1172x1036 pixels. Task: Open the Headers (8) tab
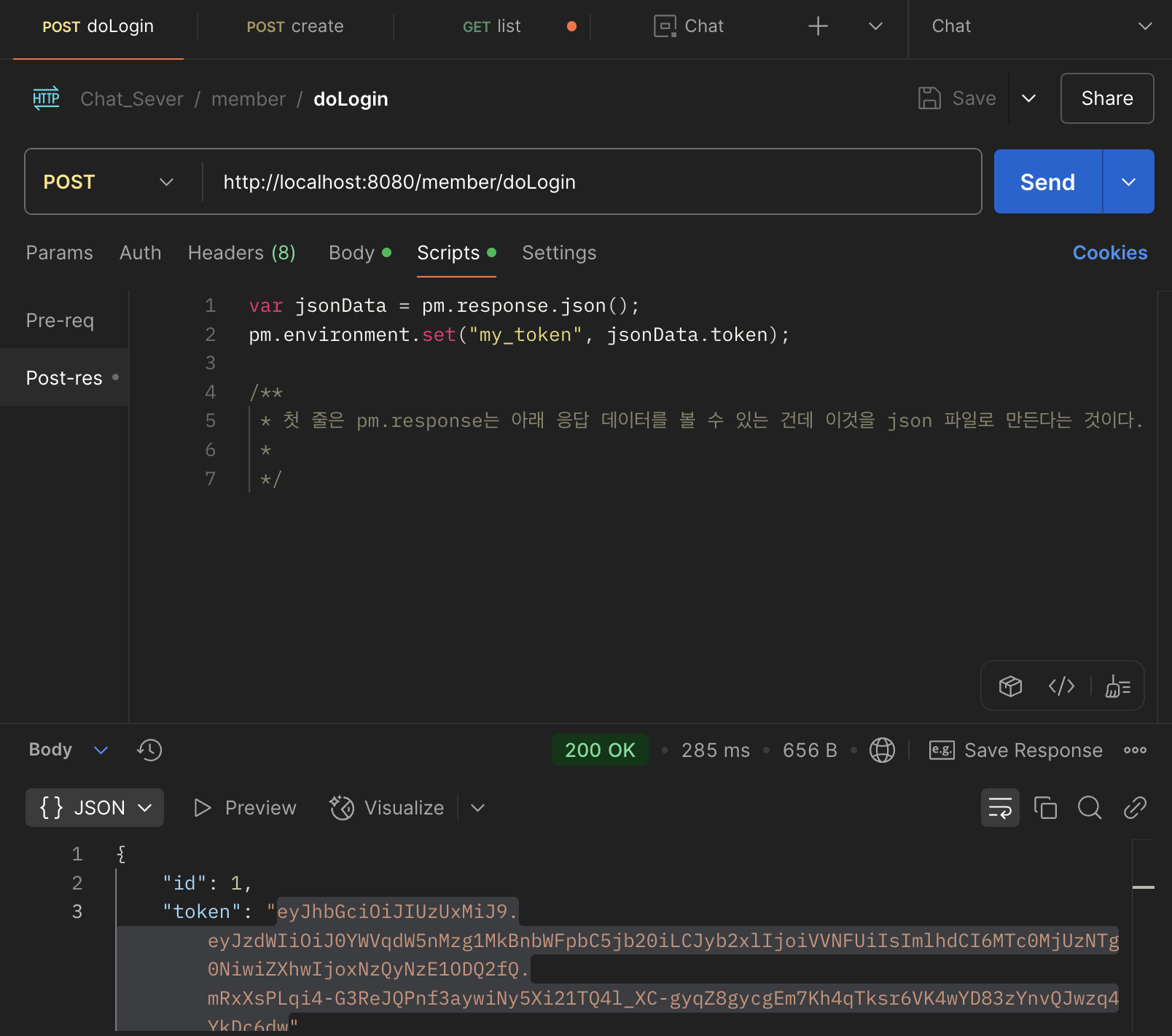click(242, 253)
